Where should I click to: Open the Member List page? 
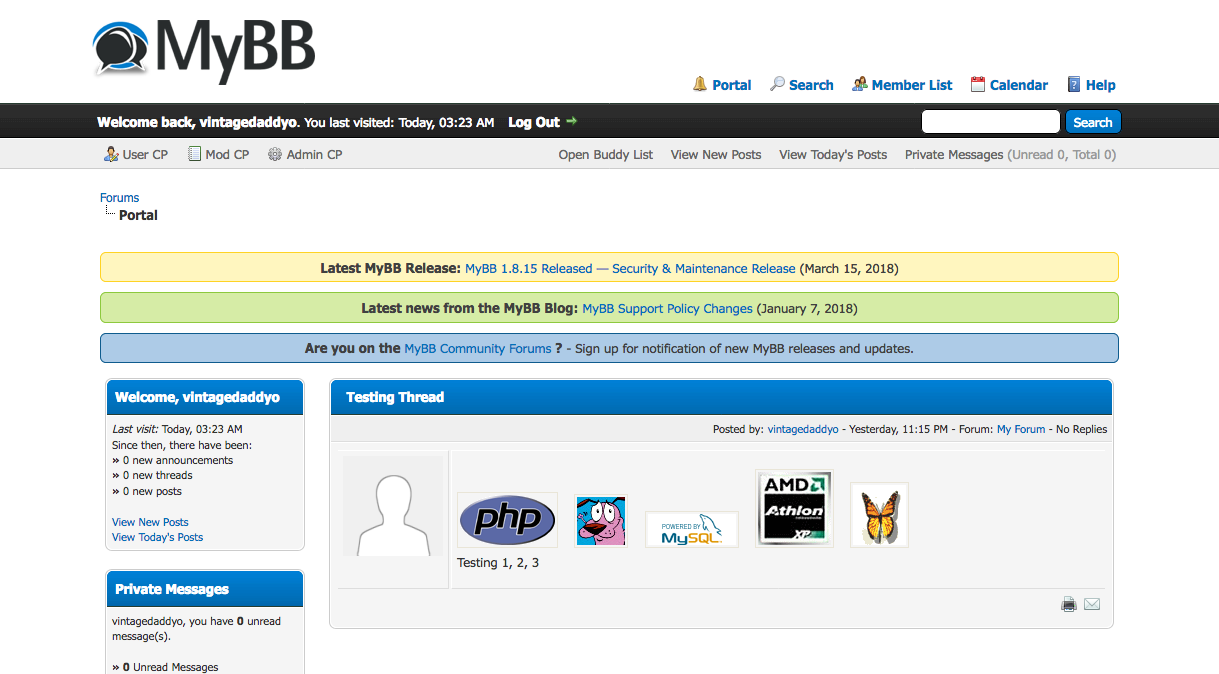click(911, 85)
